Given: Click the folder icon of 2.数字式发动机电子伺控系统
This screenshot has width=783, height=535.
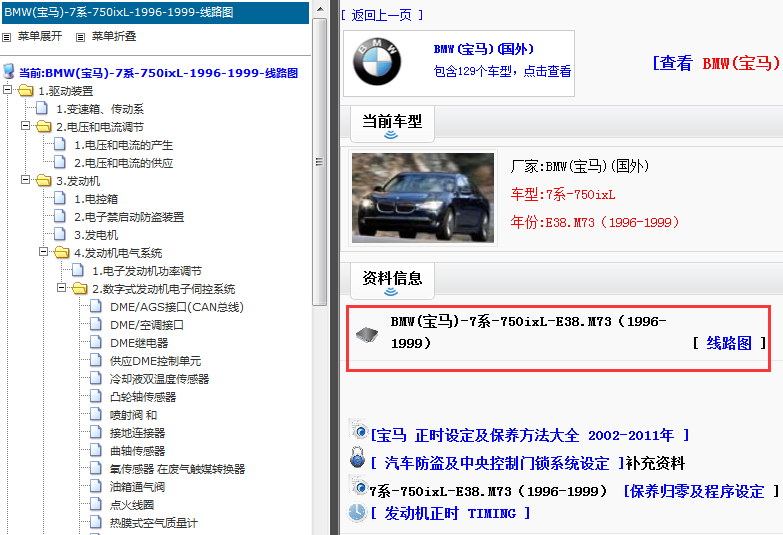Looking at the screenshot, I should 79,289.
